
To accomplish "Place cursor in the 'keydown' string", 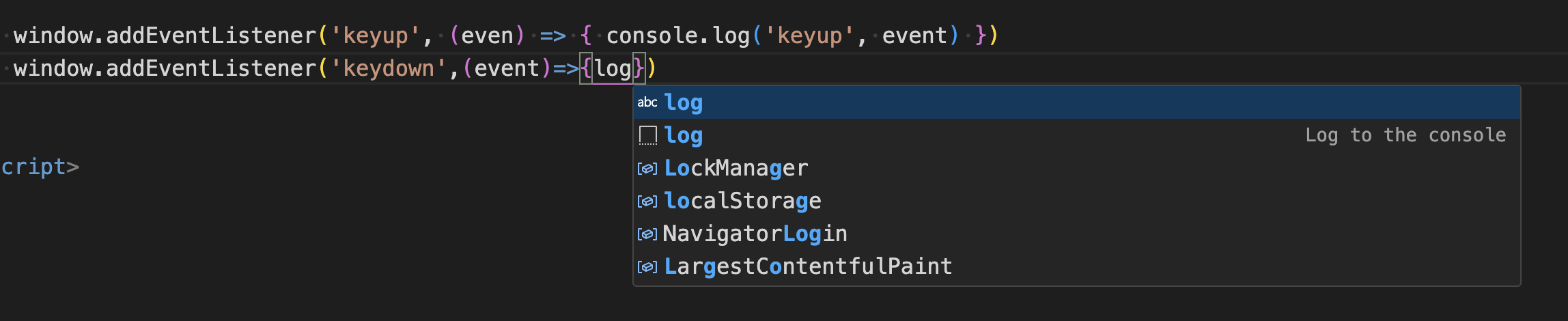I will 388,68.
